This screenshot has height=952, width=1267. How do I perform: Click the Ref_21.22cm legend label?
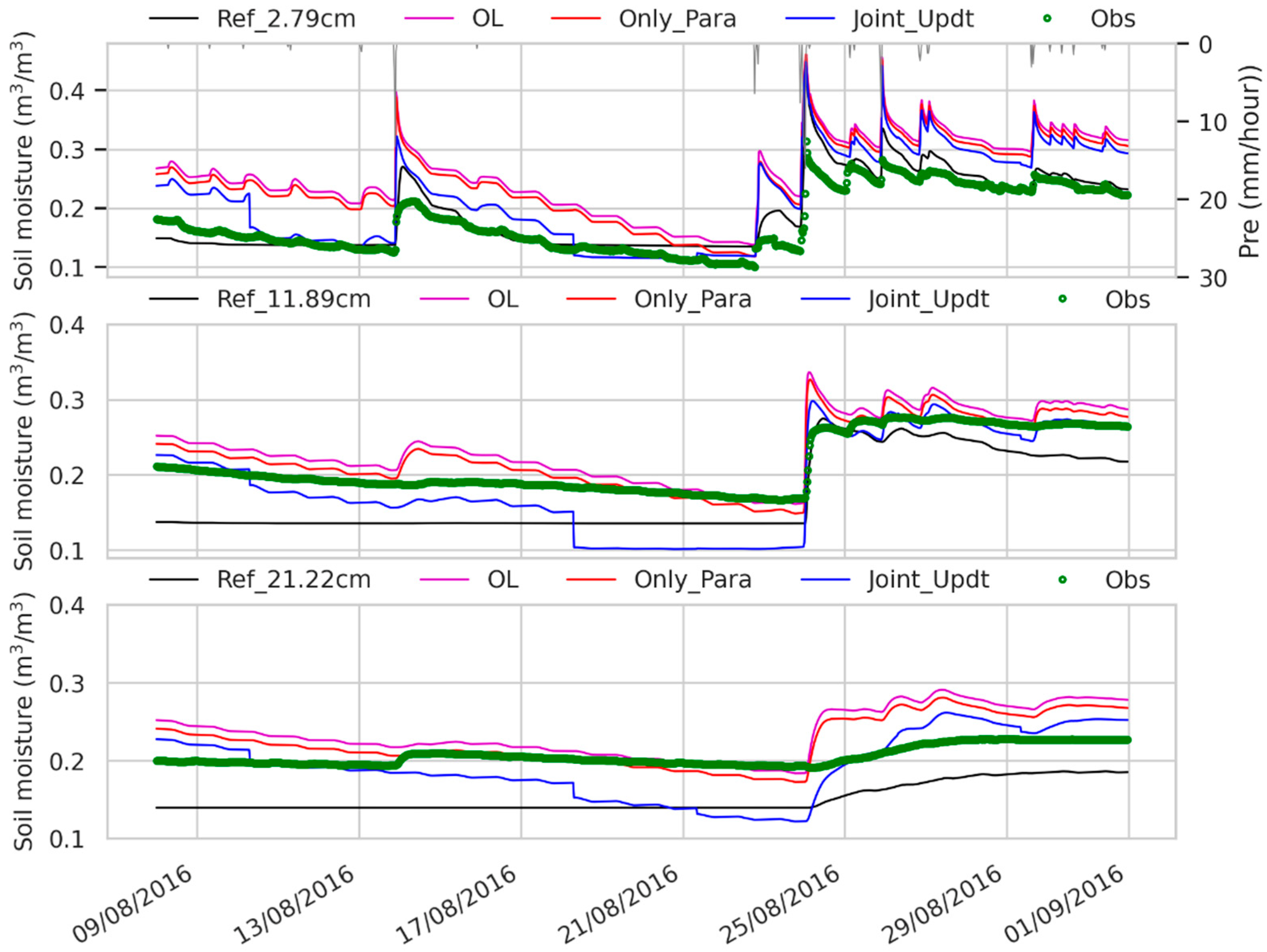293,580
